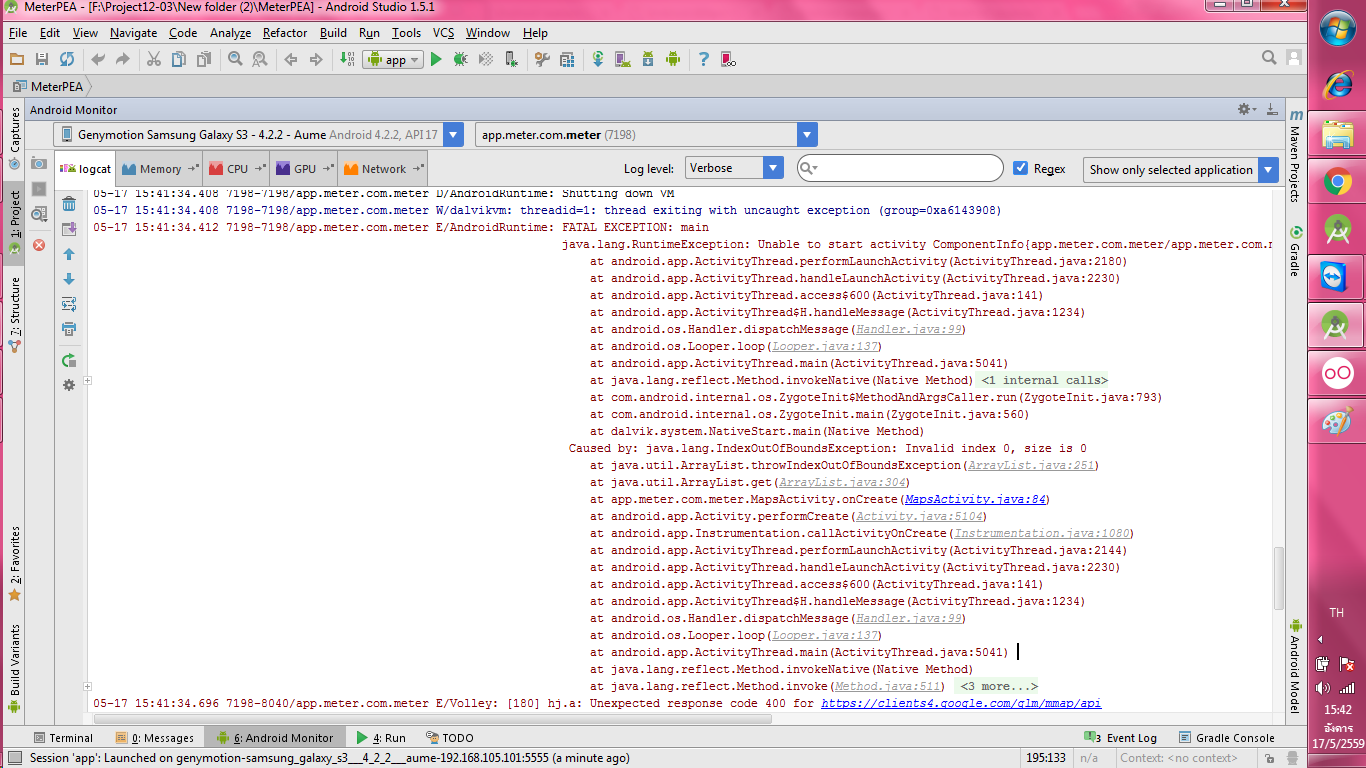The image size is (1366, 768).
Task: Open the clients4.google.com URL link
Action: [961, 704]
